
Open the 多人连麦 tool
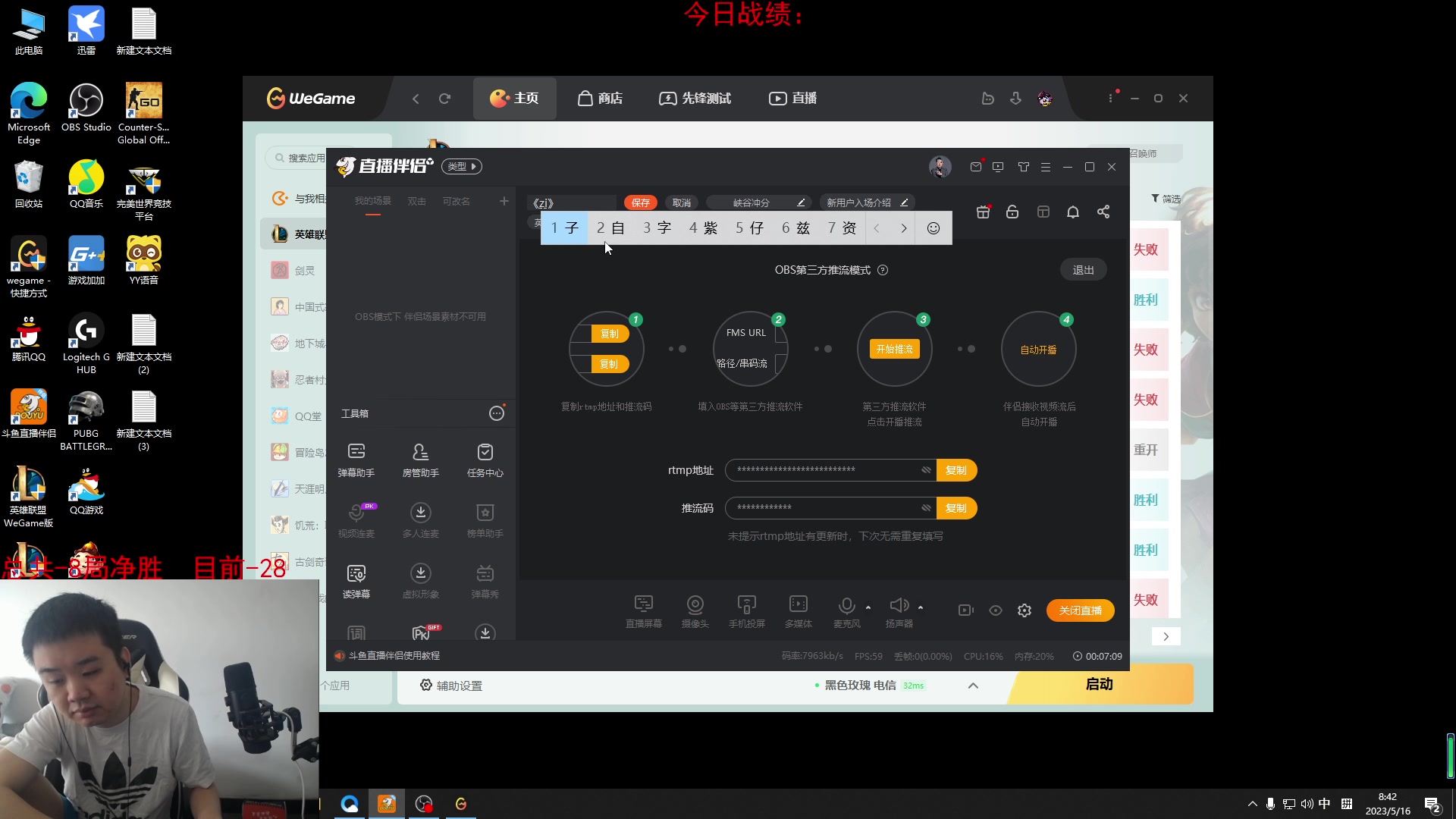click(420, 520)
